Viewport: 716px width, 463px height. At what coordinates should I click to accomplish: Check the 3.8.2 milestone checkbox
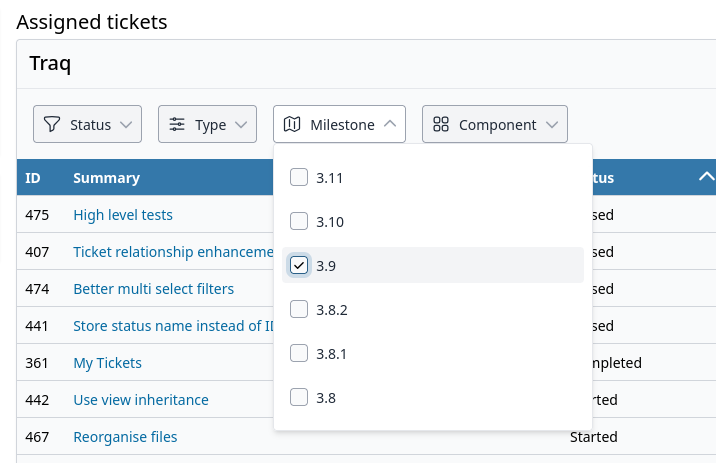point(299,309)
